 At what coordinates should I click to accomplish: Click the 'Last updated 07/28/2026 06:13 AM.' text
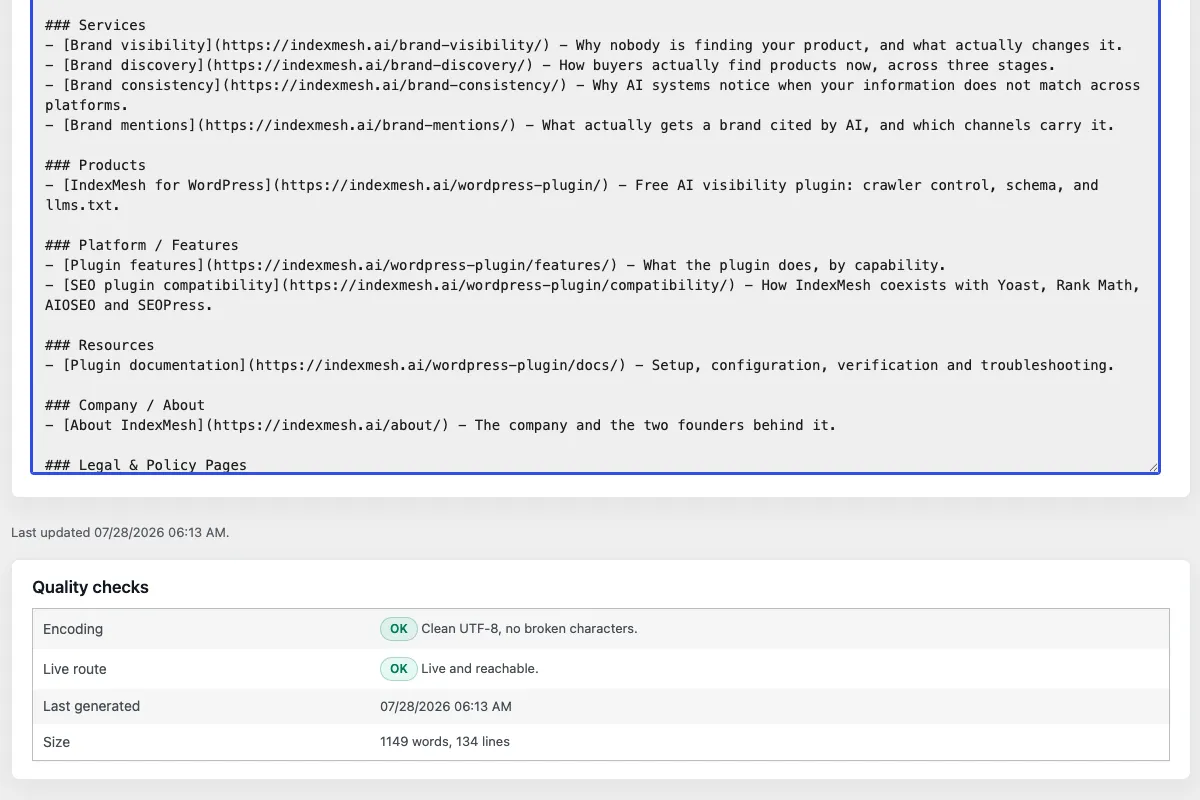(x=120, y=533)
